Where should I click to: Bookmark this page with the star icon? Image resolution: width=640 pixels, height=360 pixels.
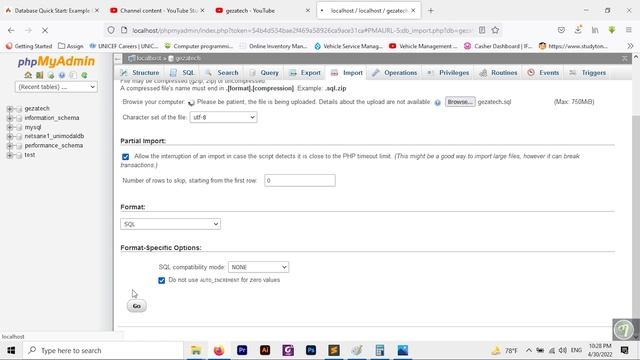(x=495, y=30)
